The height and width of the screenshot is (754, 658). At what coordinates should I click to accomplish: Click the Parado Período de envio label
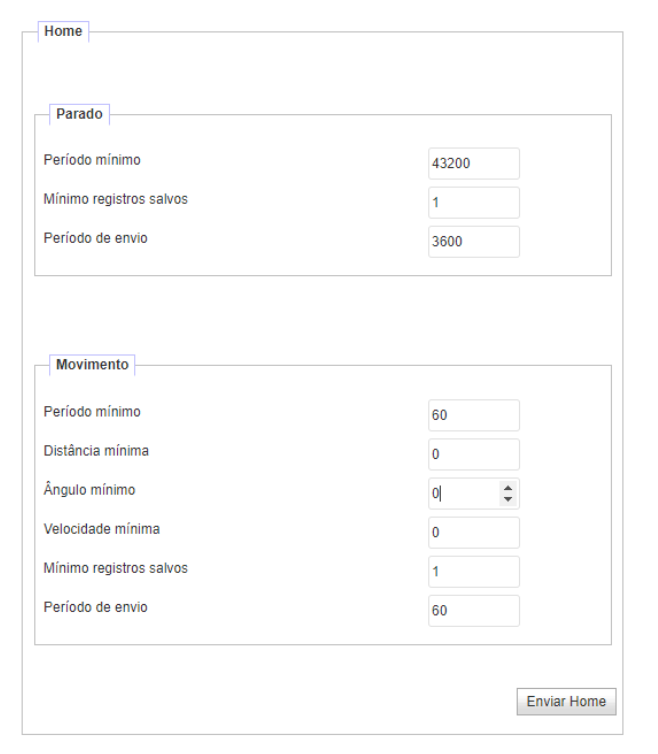click(x=95, y=238)
